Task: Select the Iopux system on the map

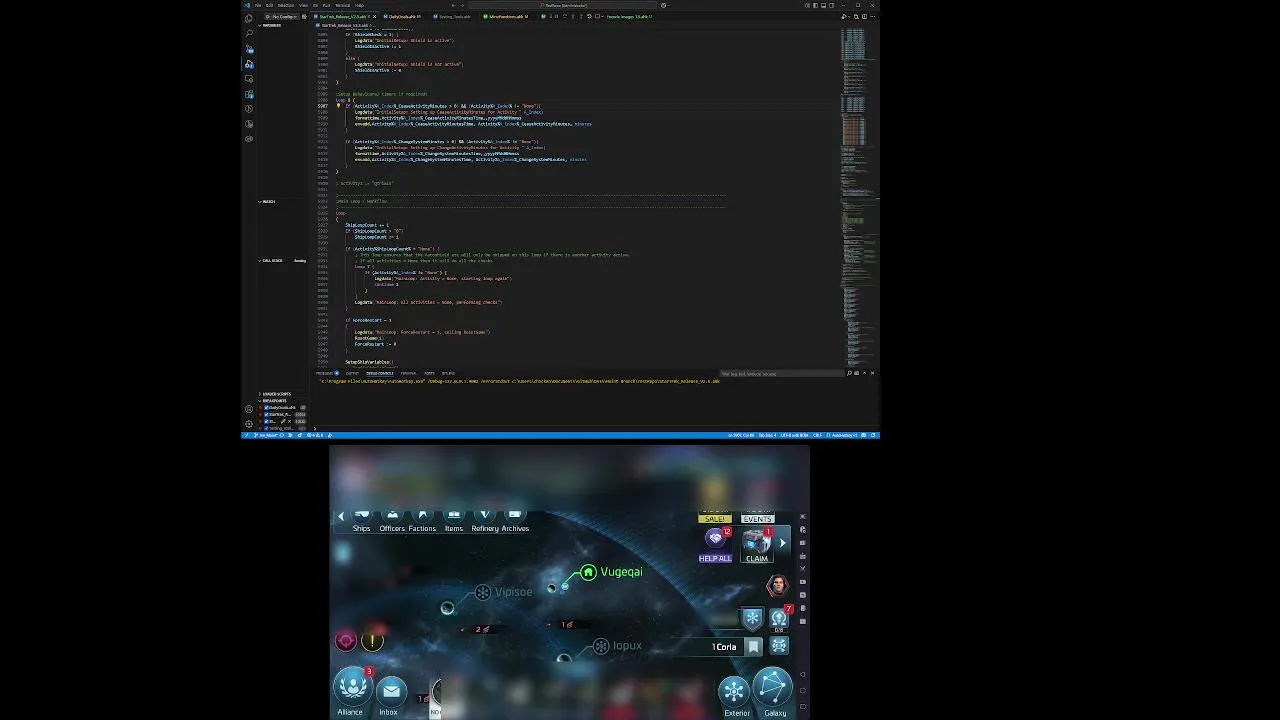Action: [627, 646]
